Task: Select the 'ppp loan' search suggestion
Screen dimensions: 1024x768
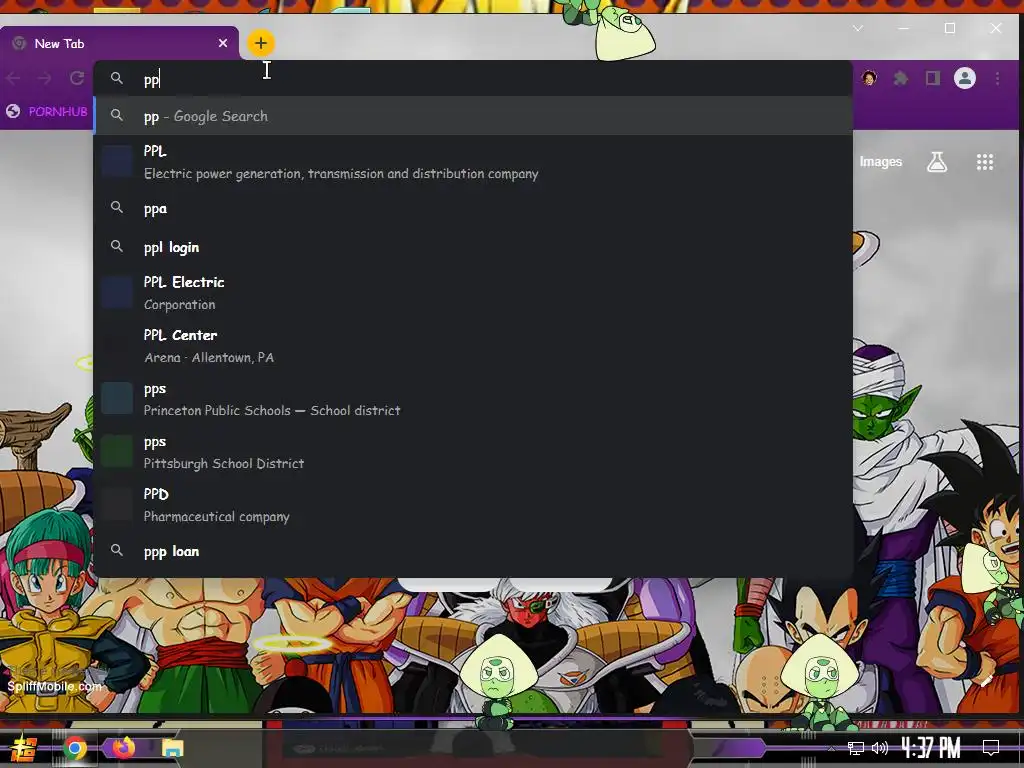Action: (473, 551)
